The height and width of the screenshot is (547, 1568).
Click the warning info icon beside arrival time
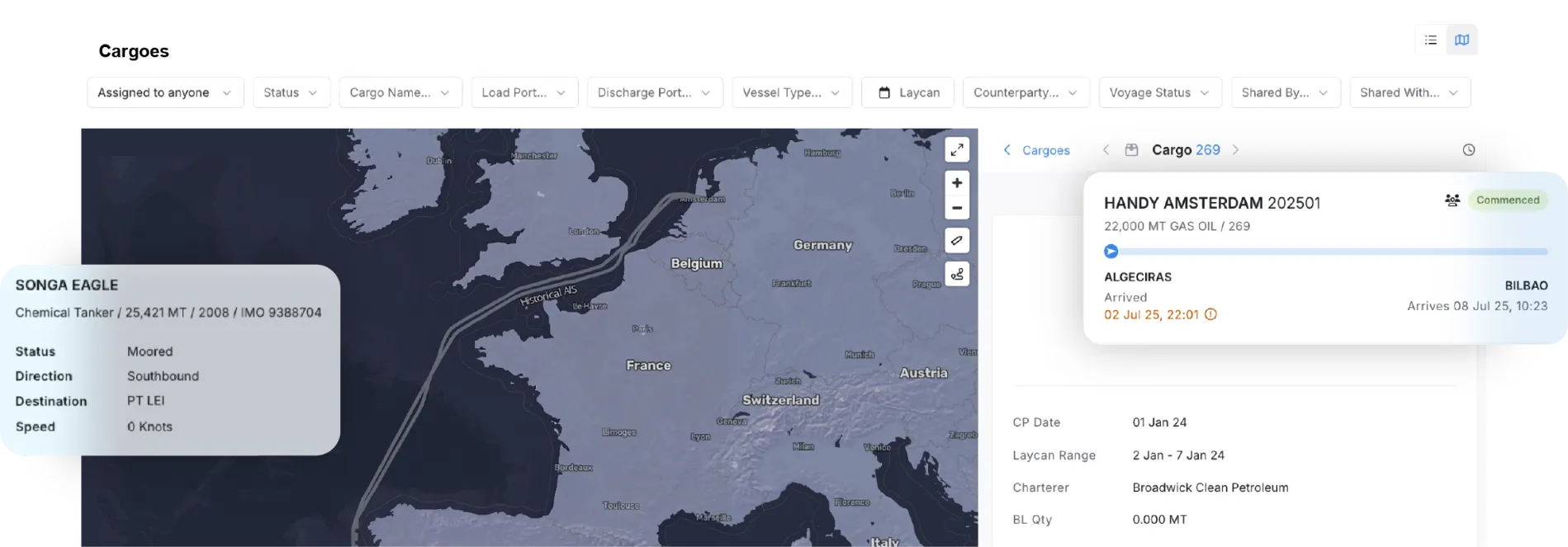1210,314
